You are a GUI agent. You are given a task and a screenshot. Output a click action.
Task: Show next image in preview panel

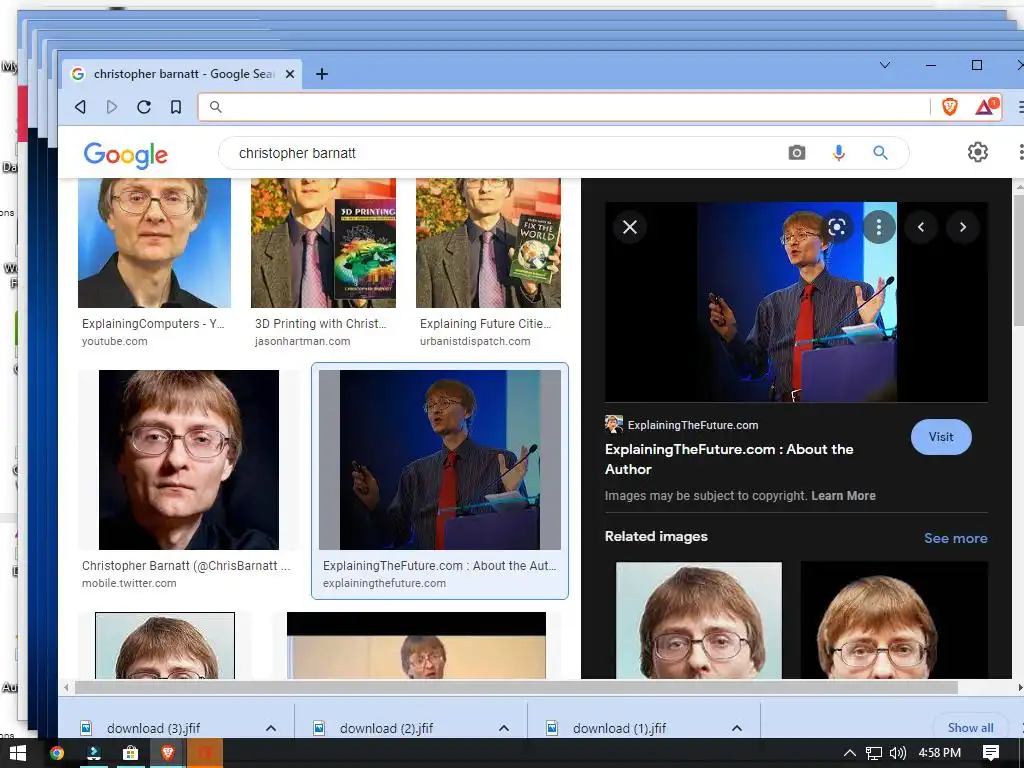point(963,227)
